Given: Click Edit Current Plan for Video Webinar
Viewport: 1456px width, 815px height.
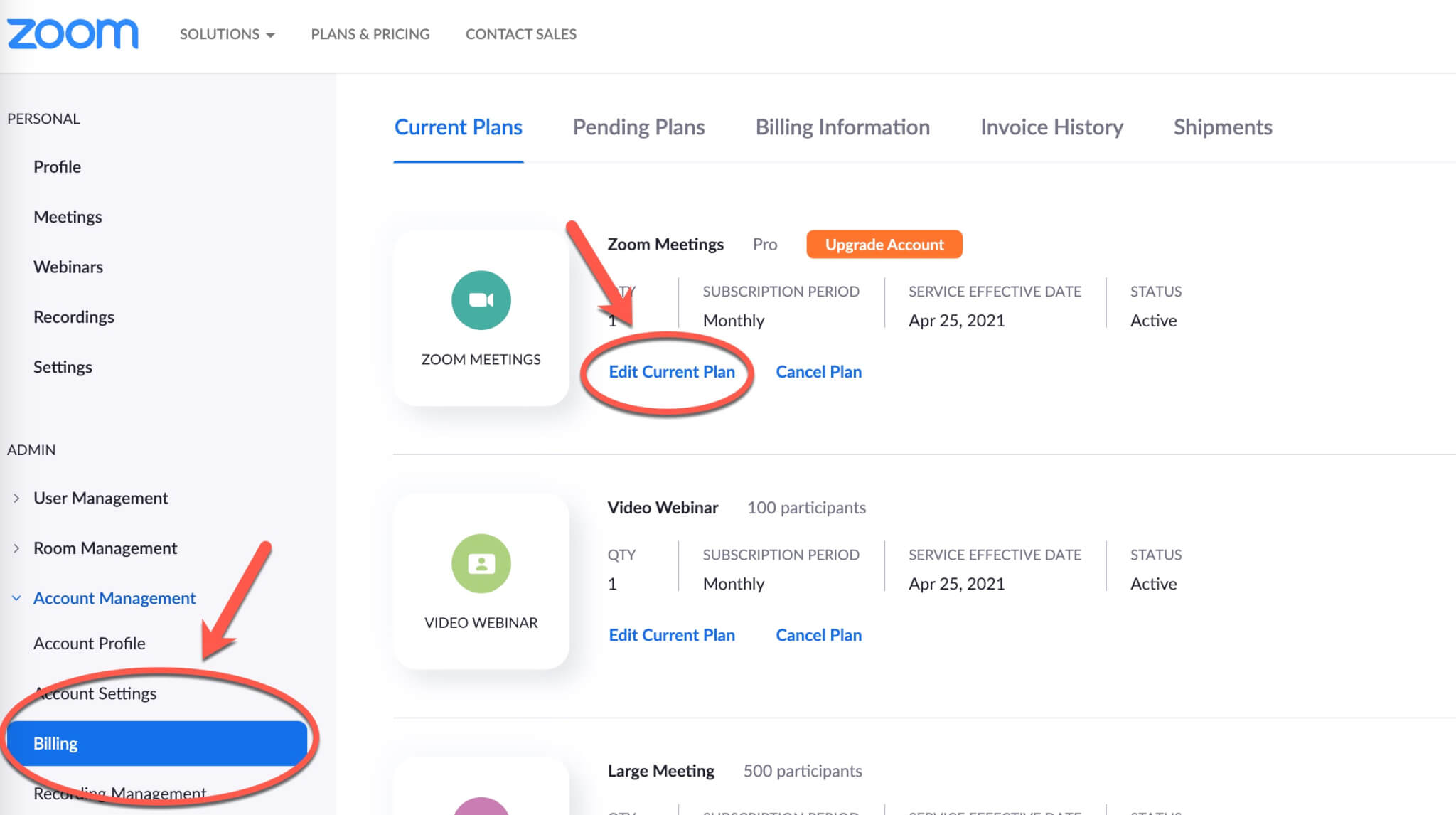Looking at the screenshot, I should (x=671, y=635).
